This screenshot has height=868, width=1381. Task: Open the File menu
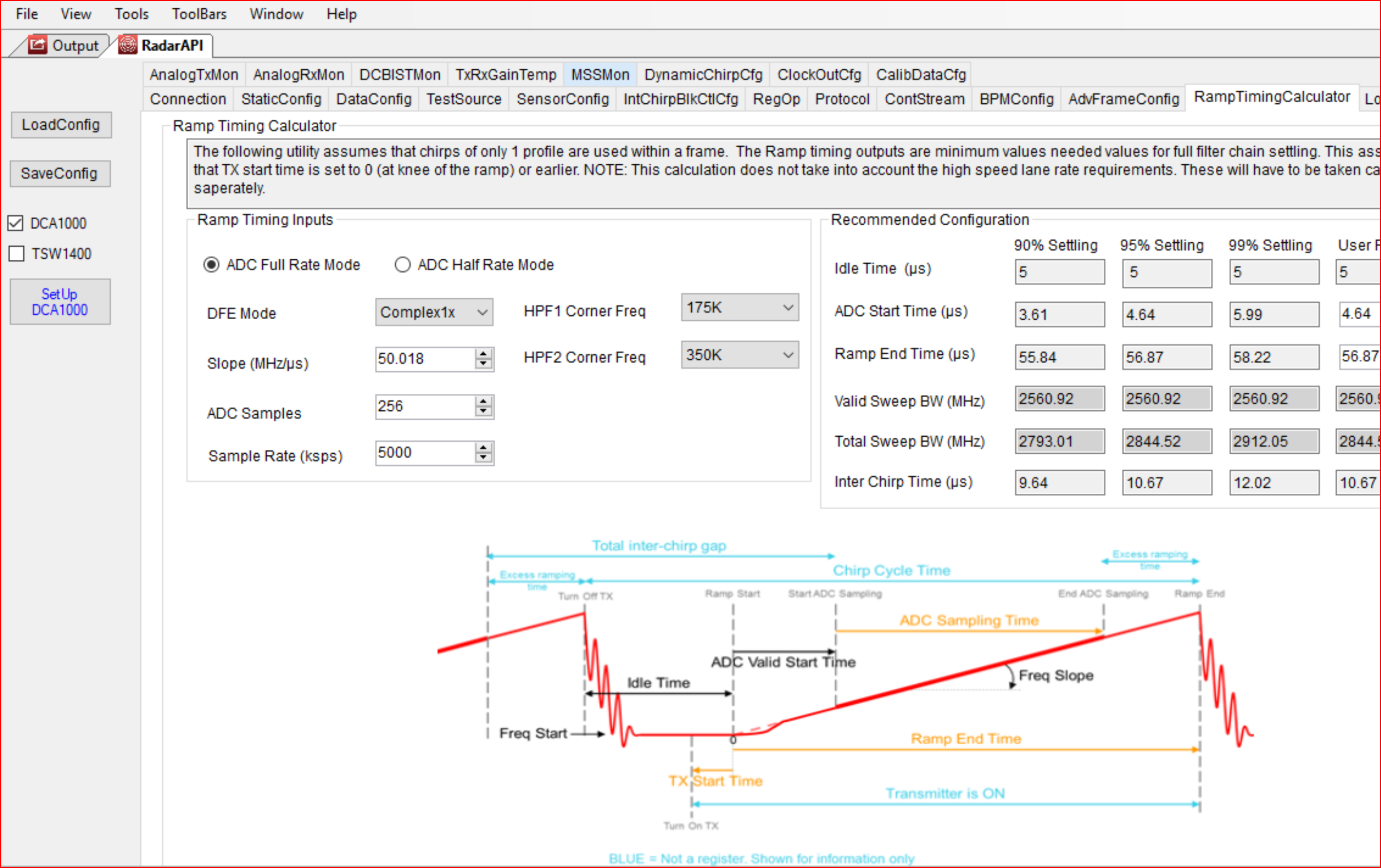[x=27, y=14]
